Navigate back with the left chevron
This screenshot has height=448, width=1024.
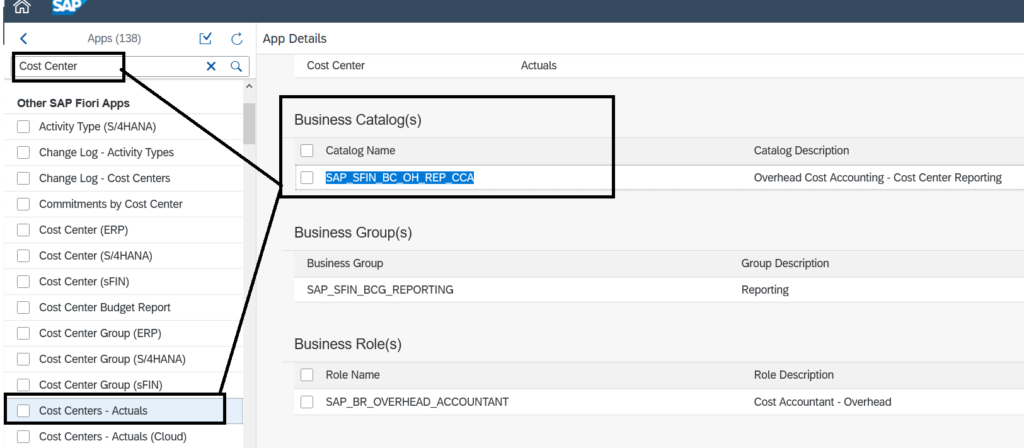coord(24,39)
